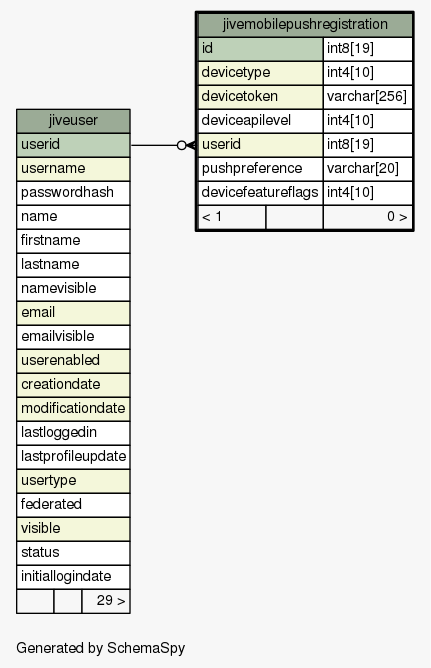Select the devicefeatureflags column
This screenshot has width=431, height=668.
coord(260,193)
